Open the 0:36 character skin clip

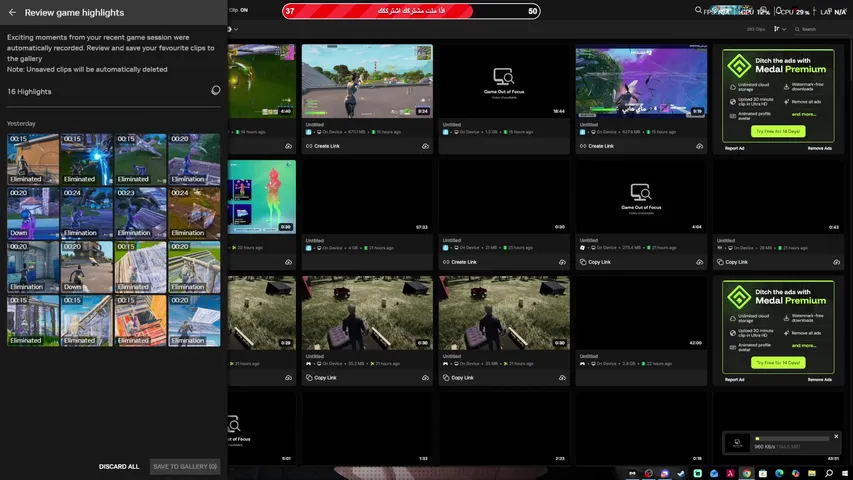(262, 196)
